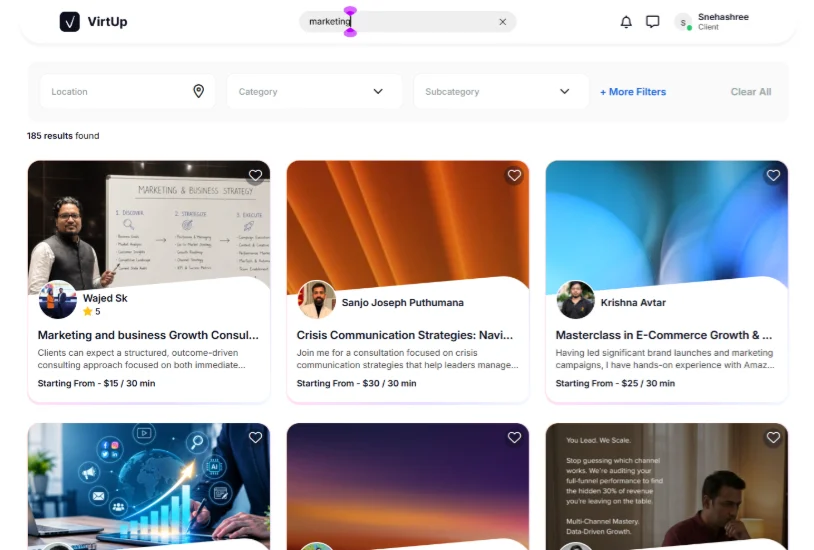
Task: Click the purple sunset gradient cover image
Action: [x=408, y=486]
